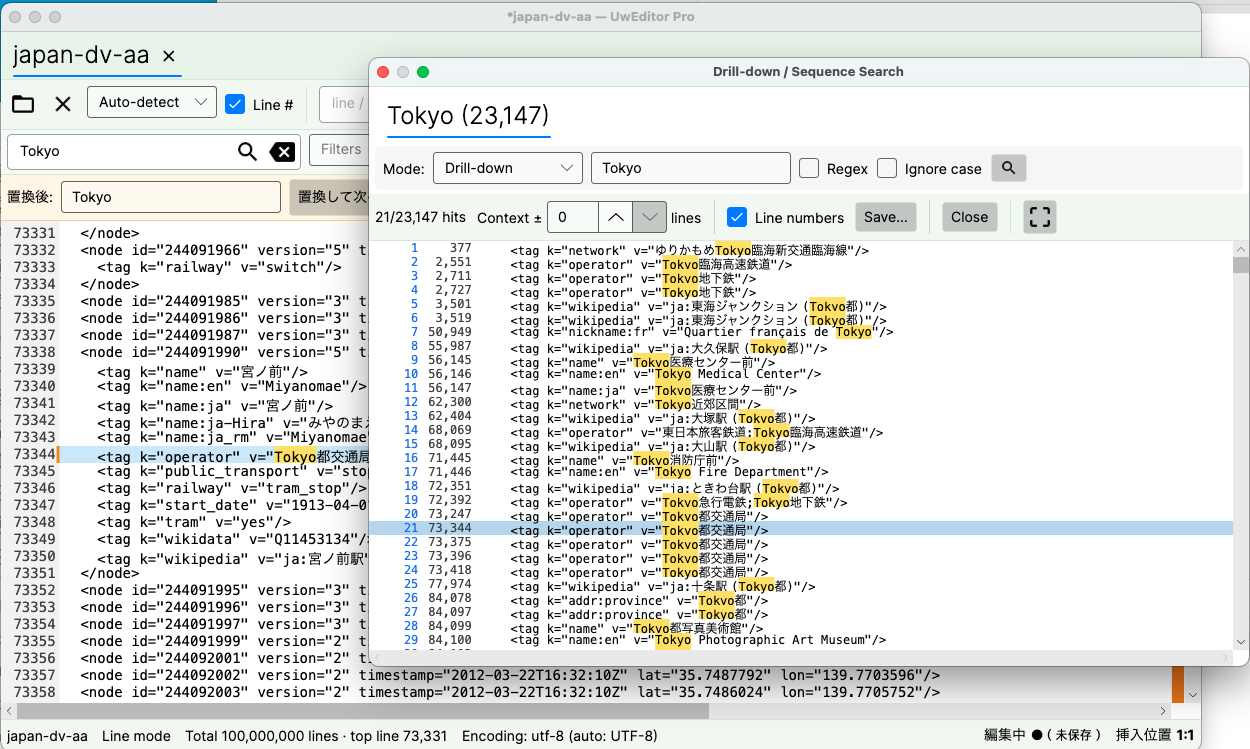
Task: Click the 21/23,147 hits counter
Action: (421, 217)
